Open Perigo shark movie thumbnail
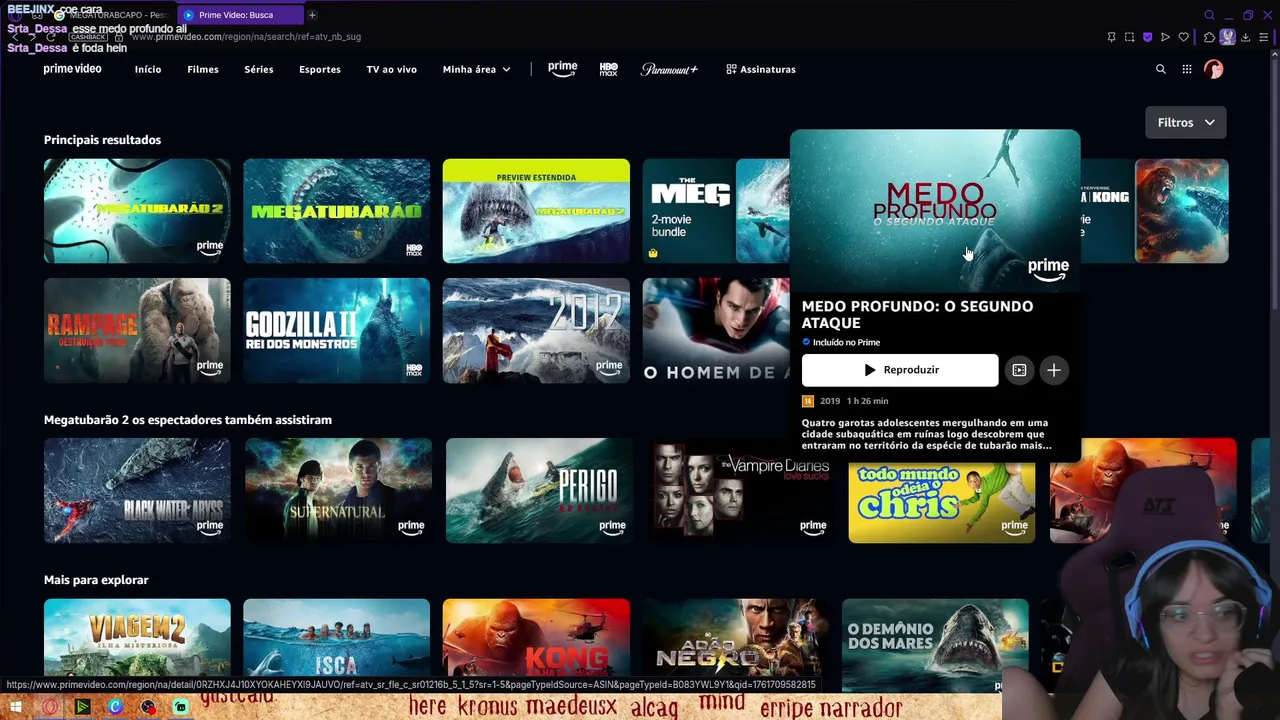 coord(539,491)
